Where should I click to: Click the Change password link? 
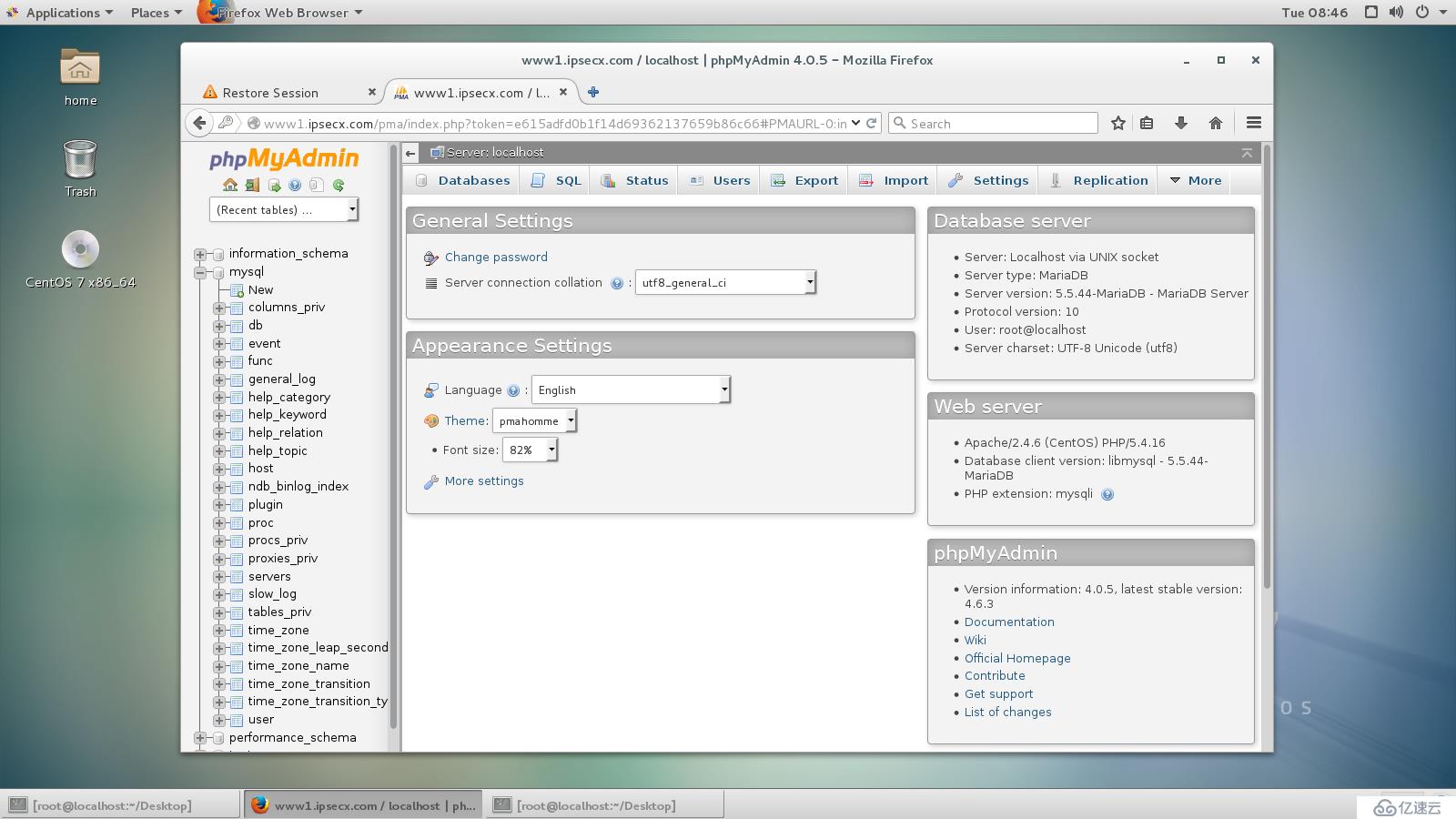[496, 258]
